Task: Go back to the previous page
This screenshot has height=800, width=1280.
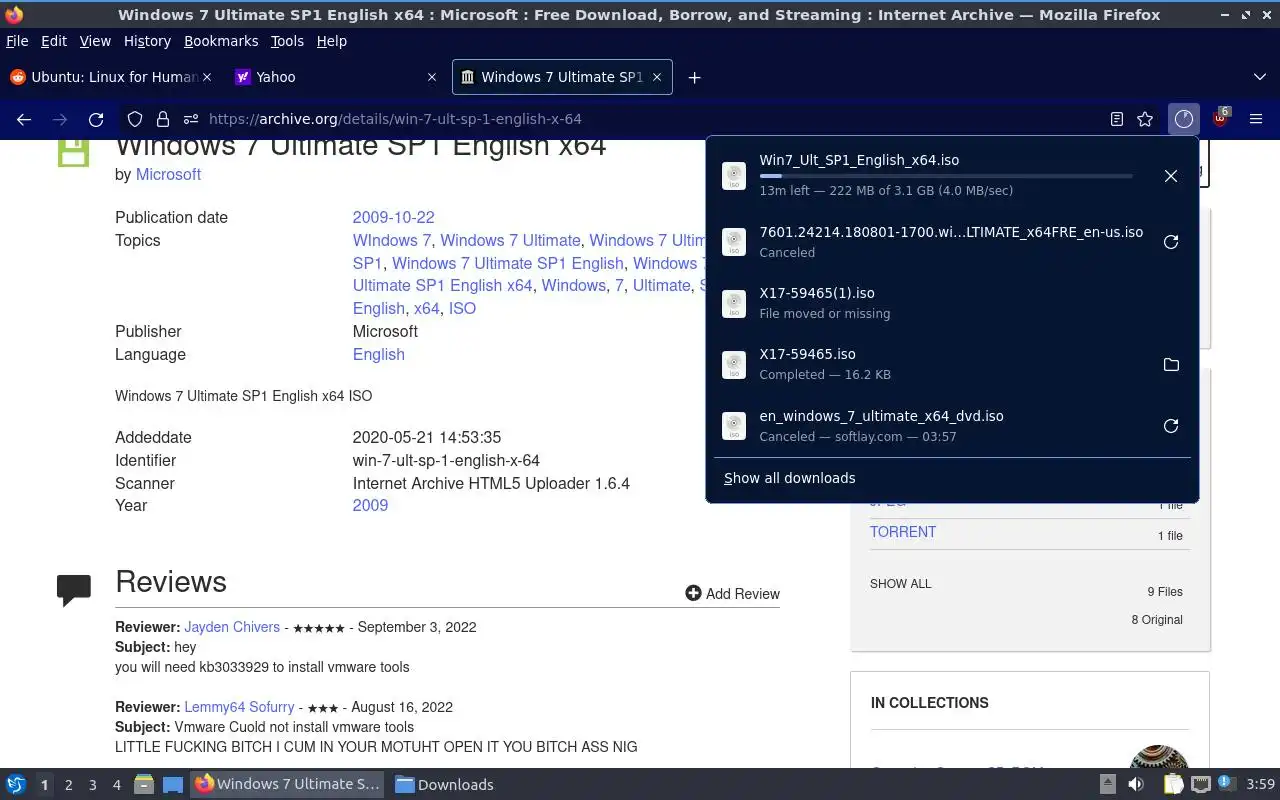Action: (x=24, y=119)
